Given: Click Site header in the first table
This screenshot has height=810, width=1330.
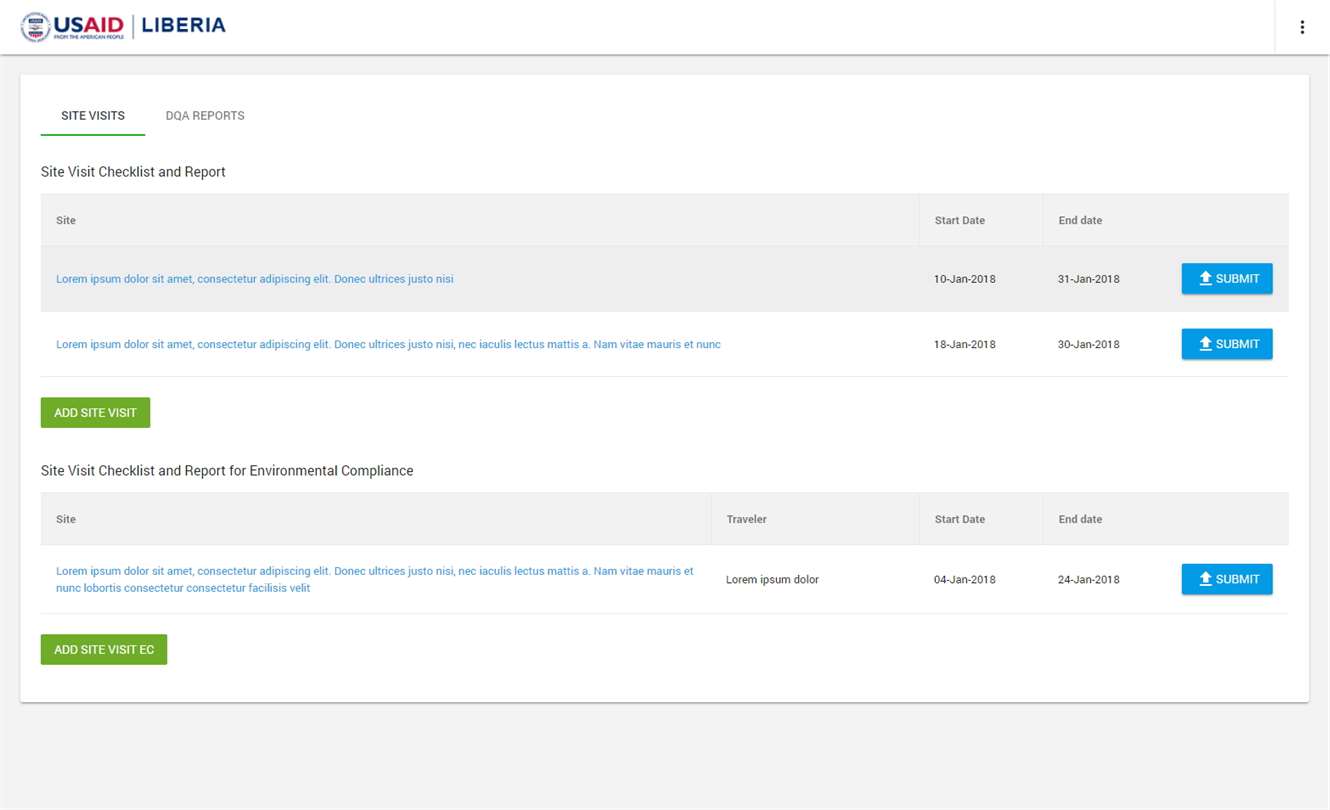Looking at the screenshot, I should pos(66,220).
